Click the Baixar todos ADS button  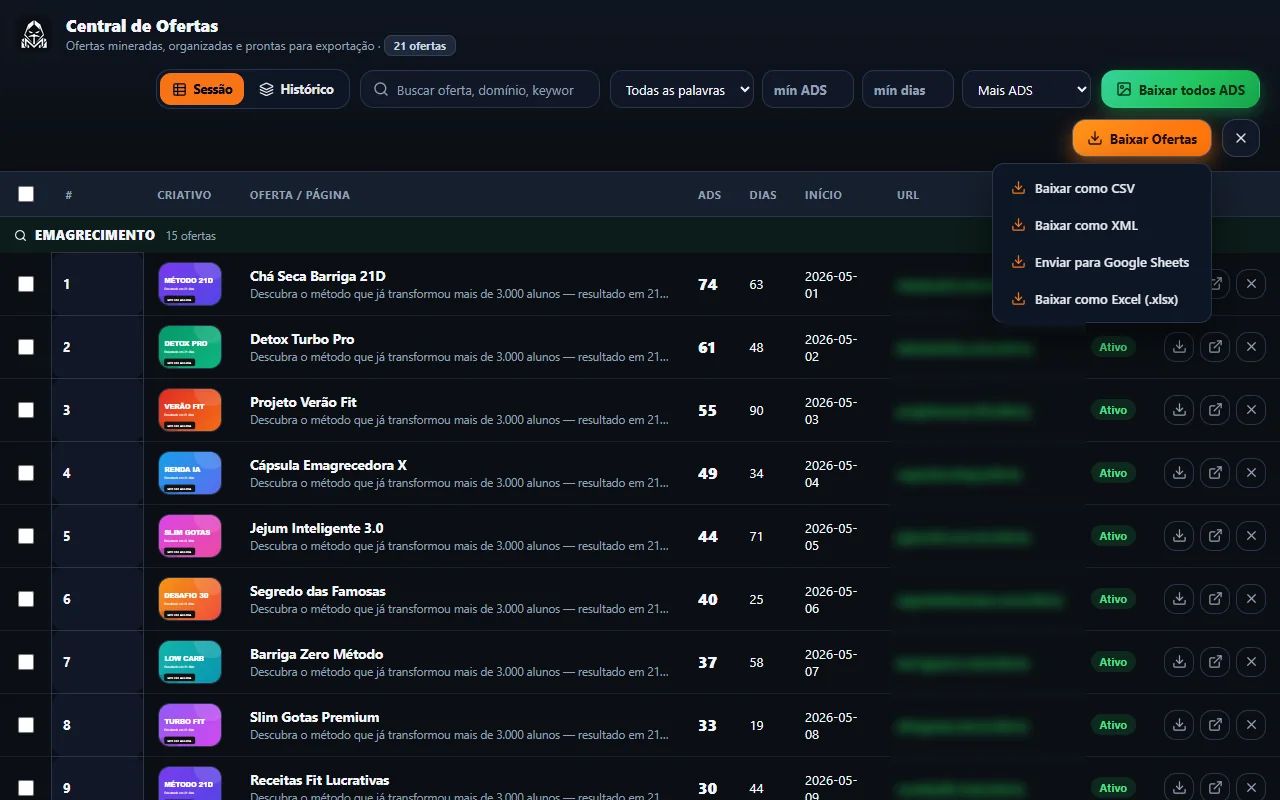(1180, 89)
